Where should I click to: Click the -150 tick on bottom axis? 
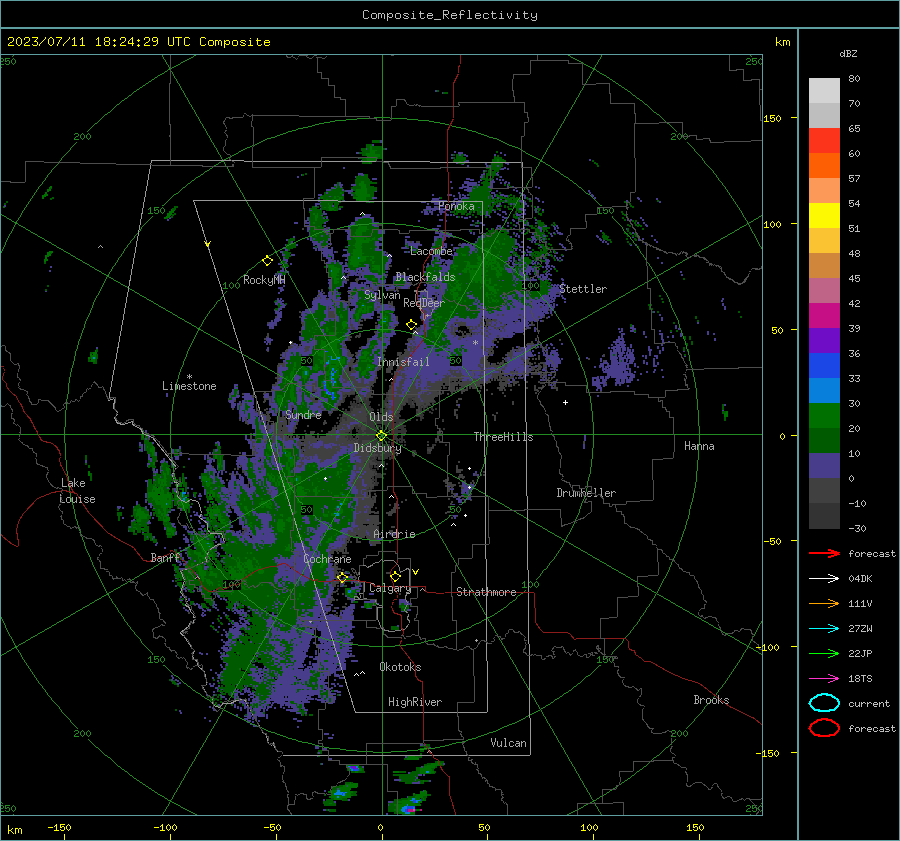click(59, 827)
